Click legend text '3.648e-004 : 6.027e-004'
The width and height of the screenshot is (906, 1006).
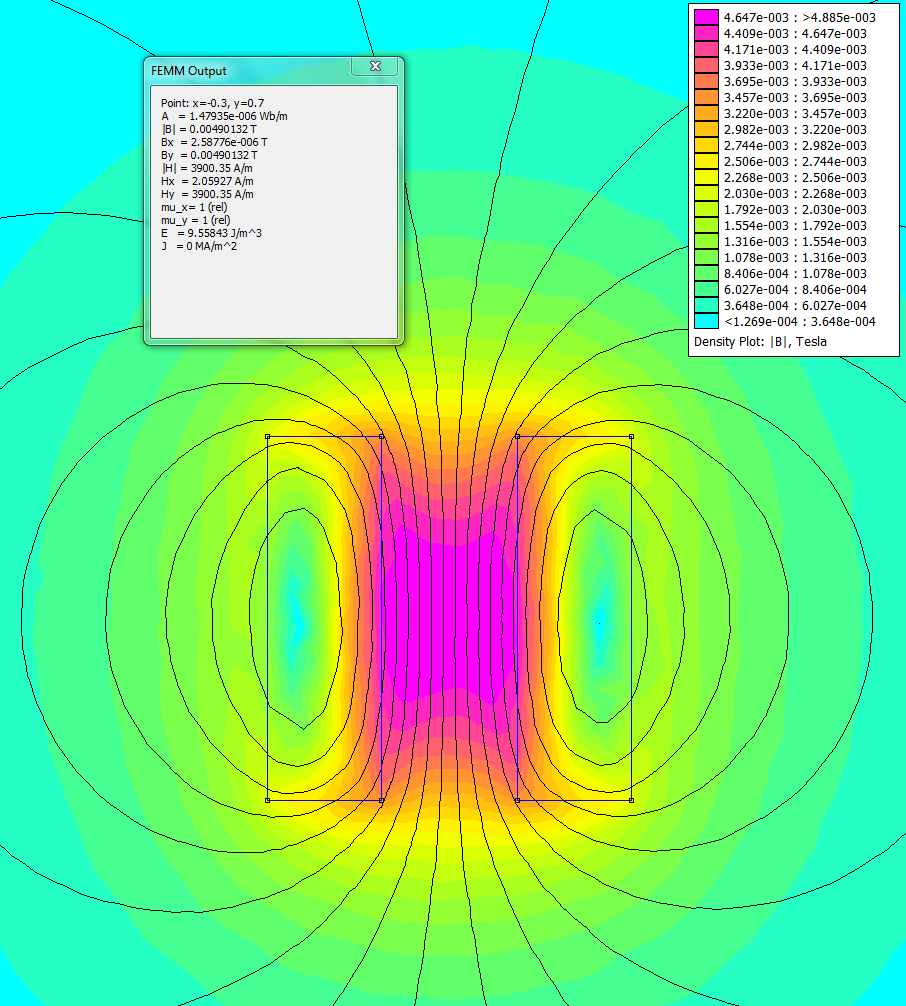[795, 305]
